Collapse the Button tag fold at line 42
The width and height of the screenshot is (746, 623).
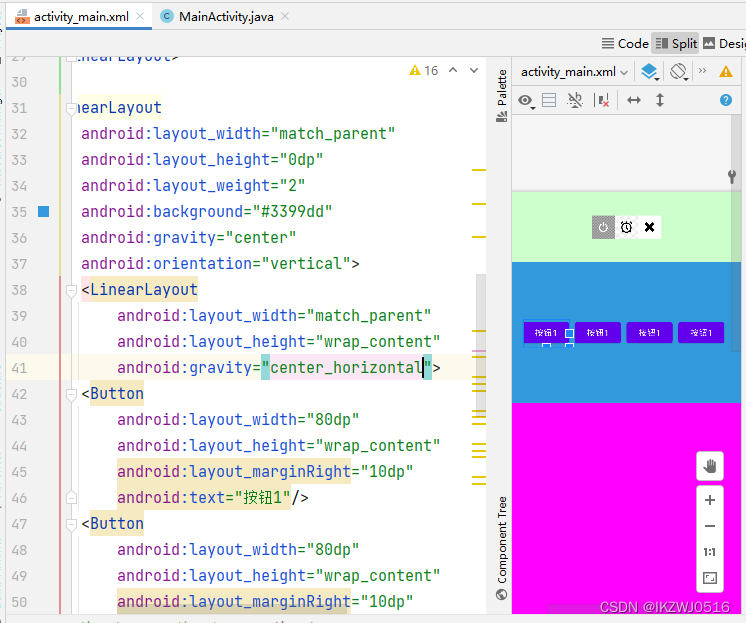pyautogui.click(x=71, y=394)
